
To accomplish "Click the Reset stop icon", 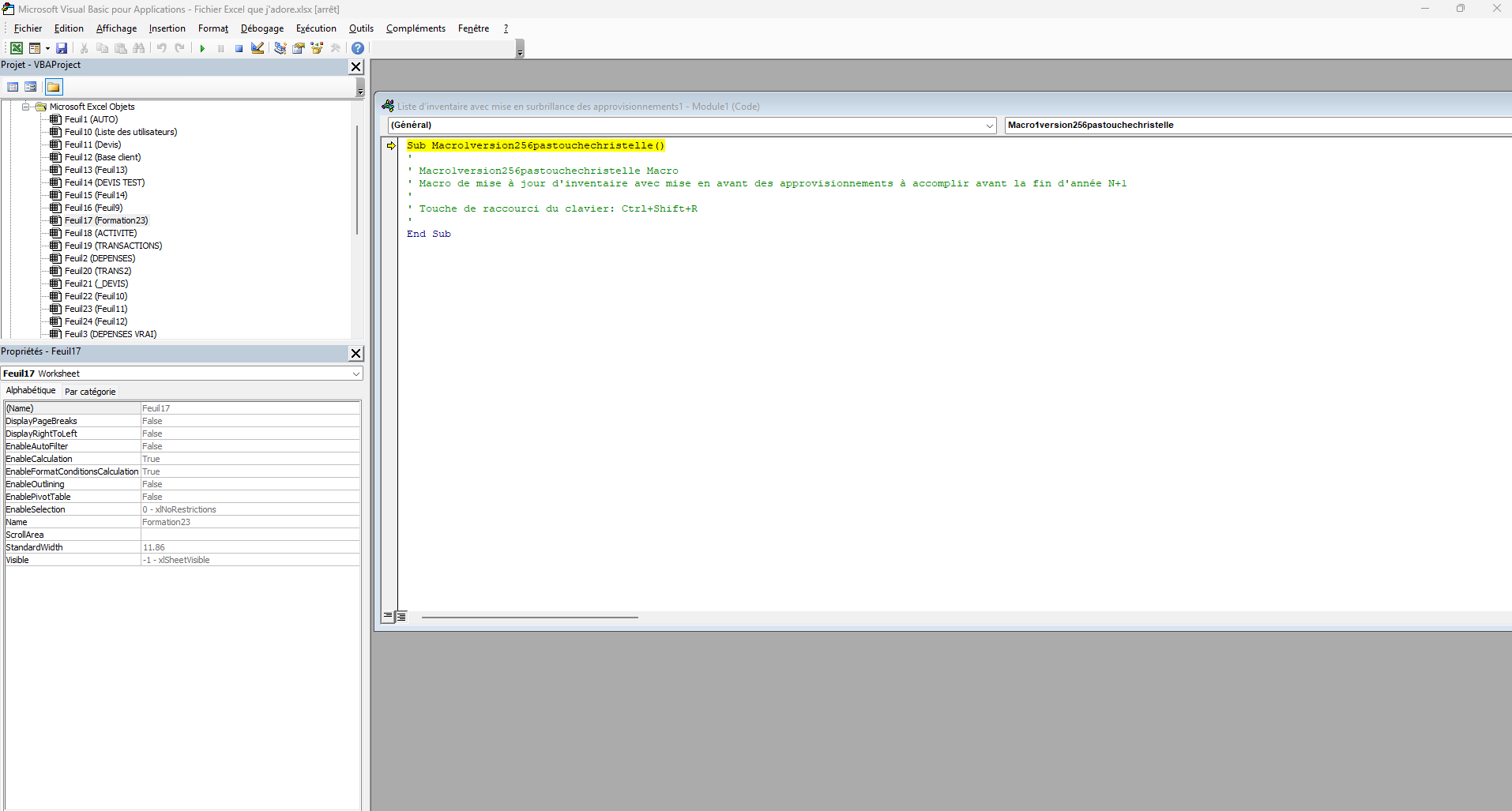I will pyautogui.click(x=238, y=47).
